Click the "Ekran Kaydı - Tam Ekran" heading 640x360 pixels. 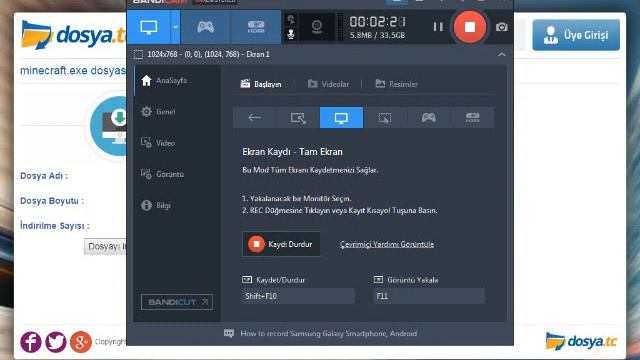coord(292,152)
